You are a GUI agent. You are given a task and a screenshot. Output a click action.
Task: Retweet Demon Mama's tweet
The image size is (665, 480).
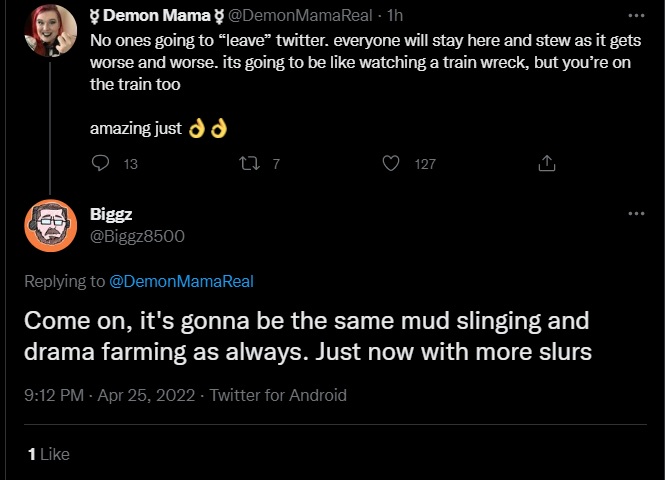(249, 163)
